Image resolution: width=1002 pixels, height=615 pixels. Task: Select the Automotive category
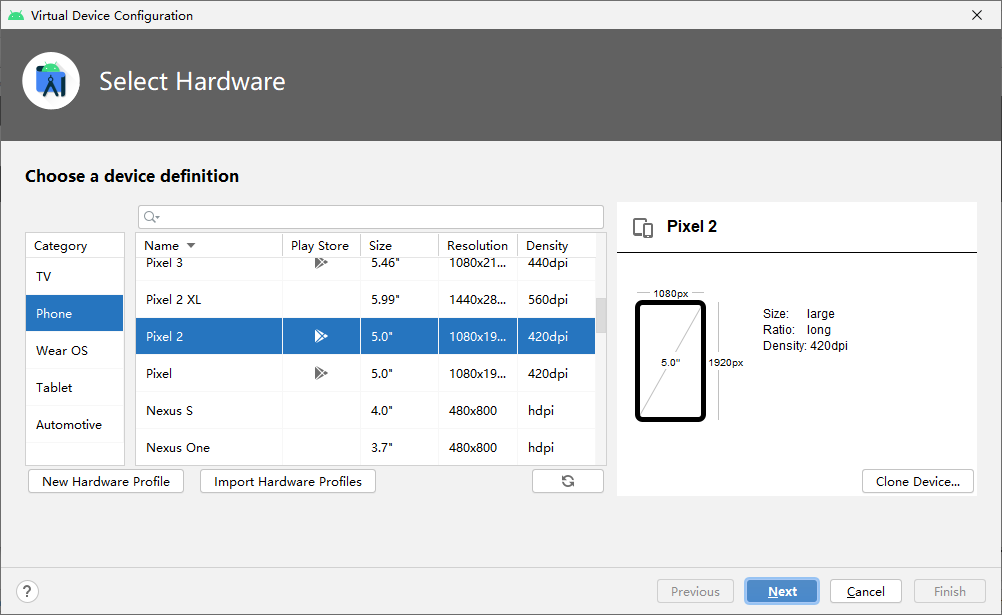coord(75,424)
